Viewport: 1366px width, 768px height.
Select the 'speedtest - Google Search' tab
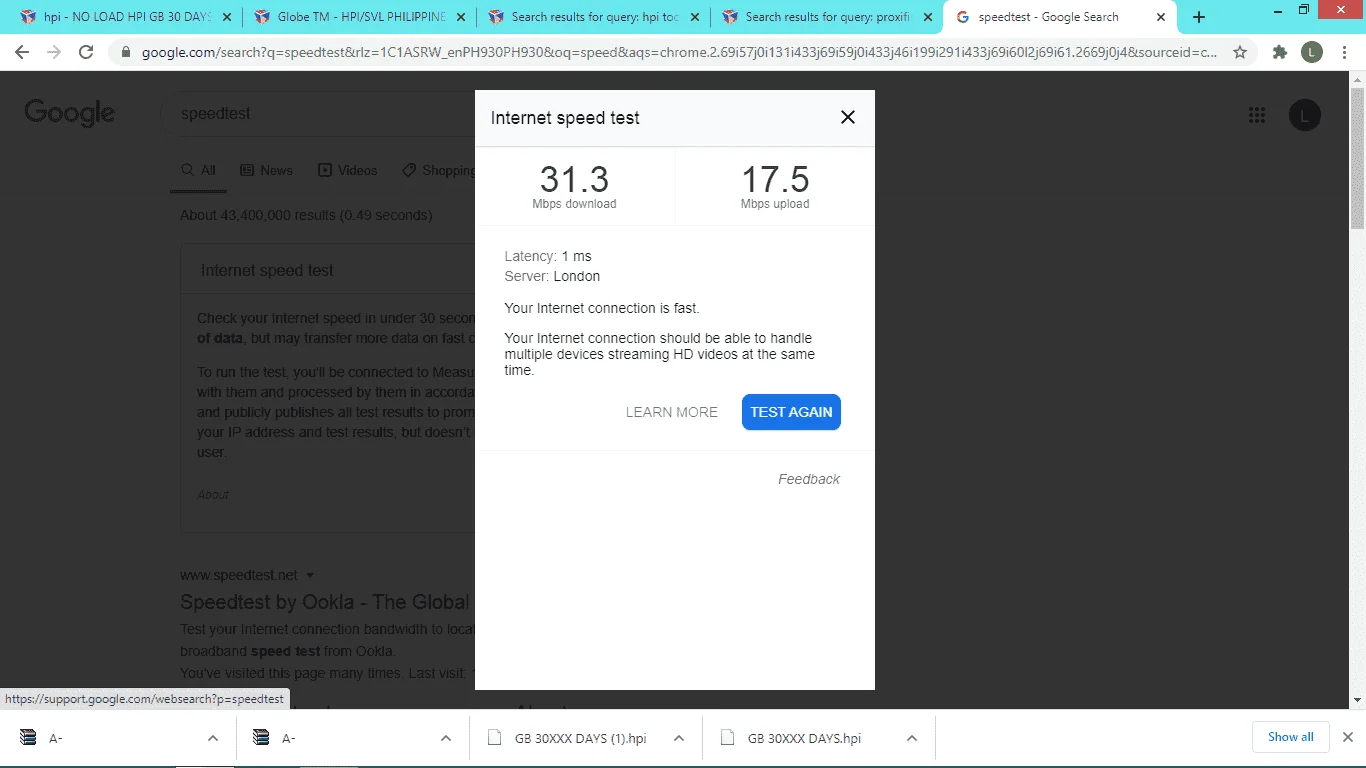click(1062, 17)
